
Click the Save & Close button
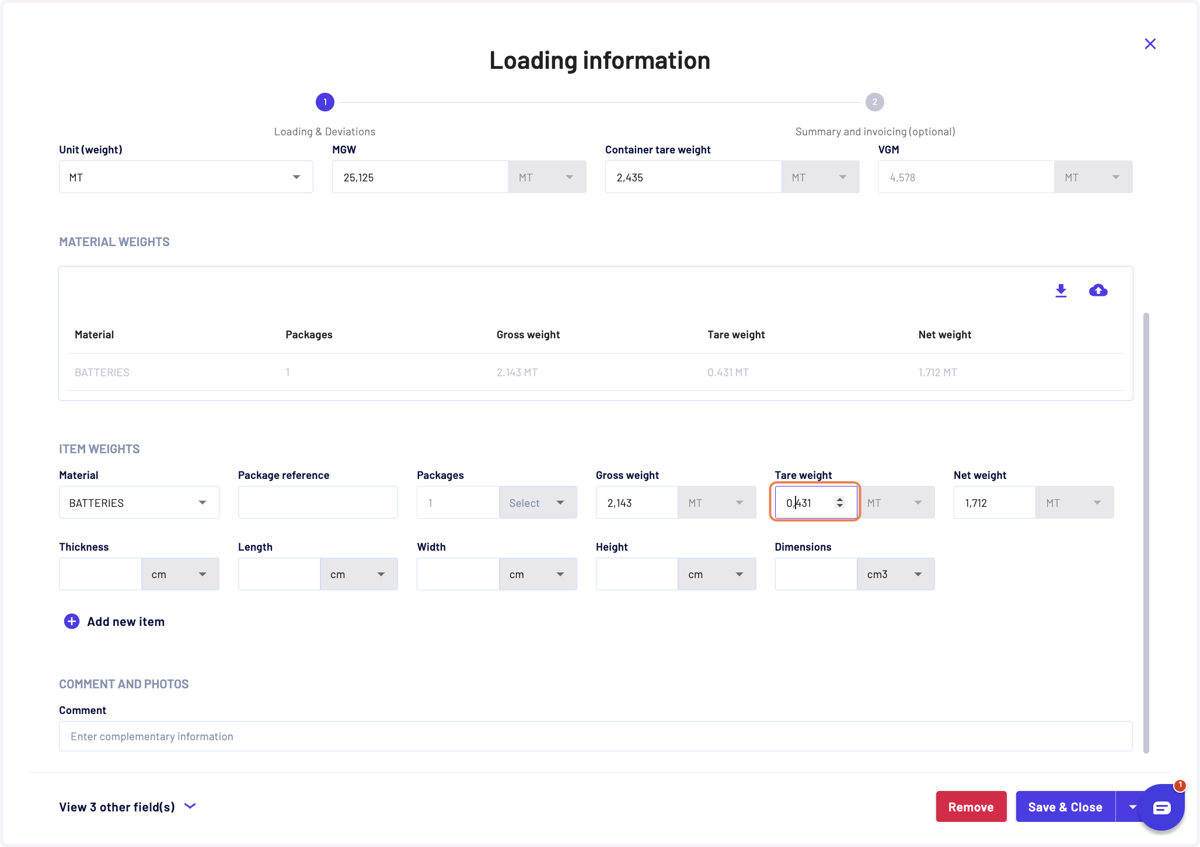coord(1065,807)
